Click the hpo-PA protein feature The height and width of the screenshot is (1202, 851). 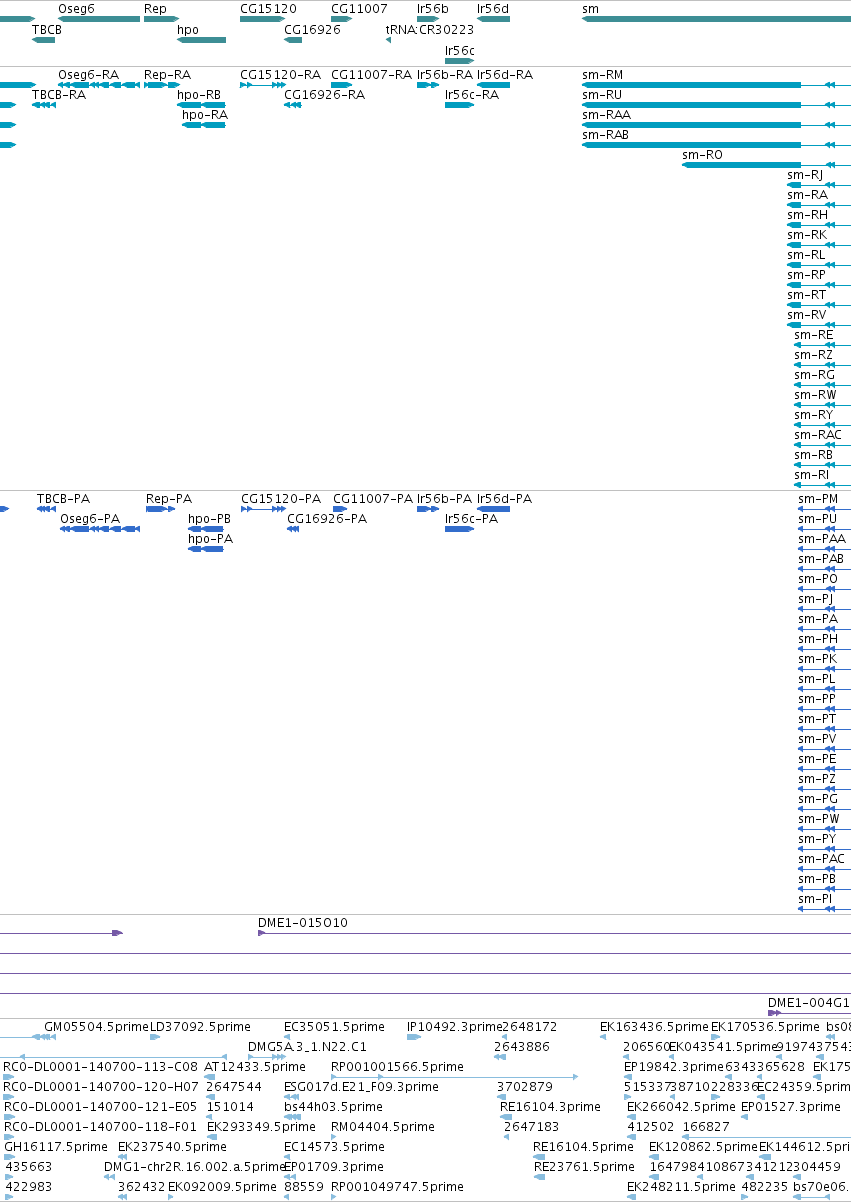(x=207, y=548)
